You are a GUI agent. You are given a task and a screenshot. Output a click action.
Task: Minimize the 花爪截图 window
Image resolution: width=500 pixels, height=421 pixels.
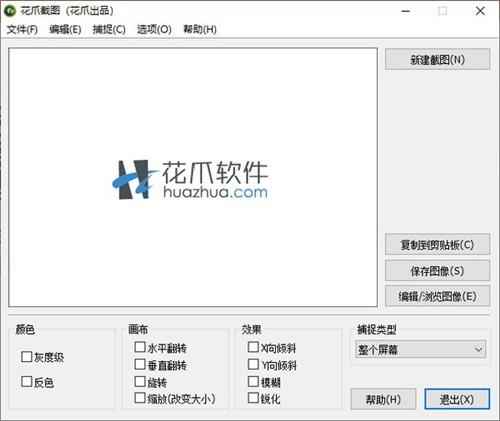[405, 11]
